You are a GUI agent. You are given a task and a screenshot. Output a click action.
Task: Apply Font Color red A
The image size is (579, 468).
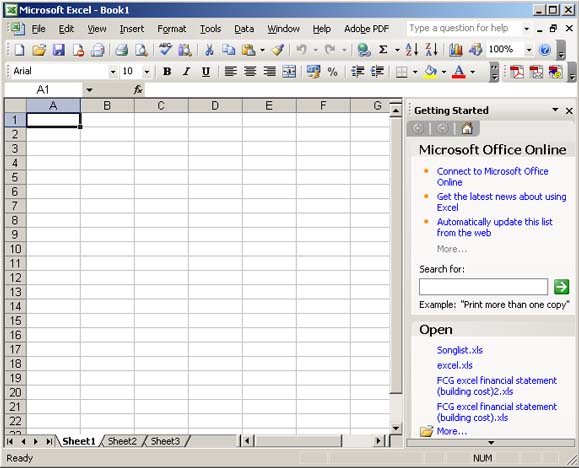(x=459, y=71)
